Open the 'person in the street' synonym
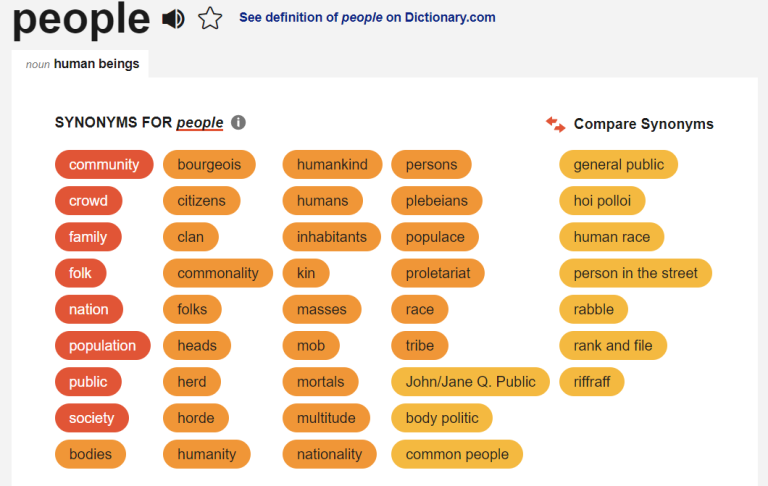Viewport: 768px width, 486px height. [635, 273]
